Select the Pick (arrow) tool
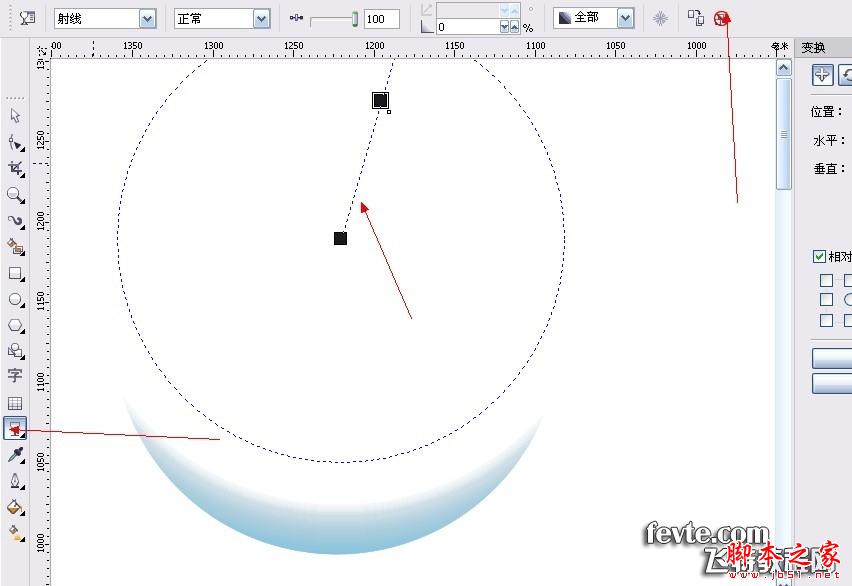 [x=15, y=115]
